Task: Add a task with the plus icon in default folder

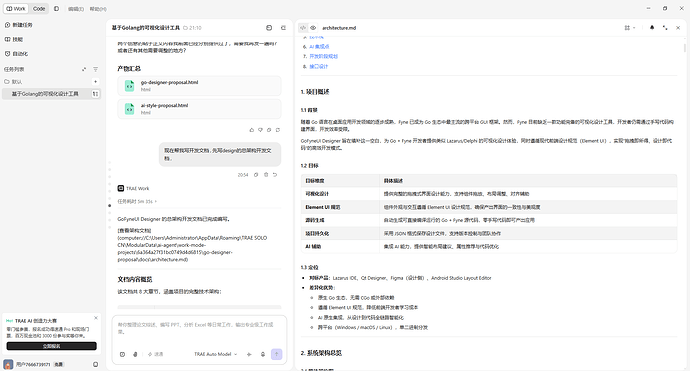Action: coord(95,81)
